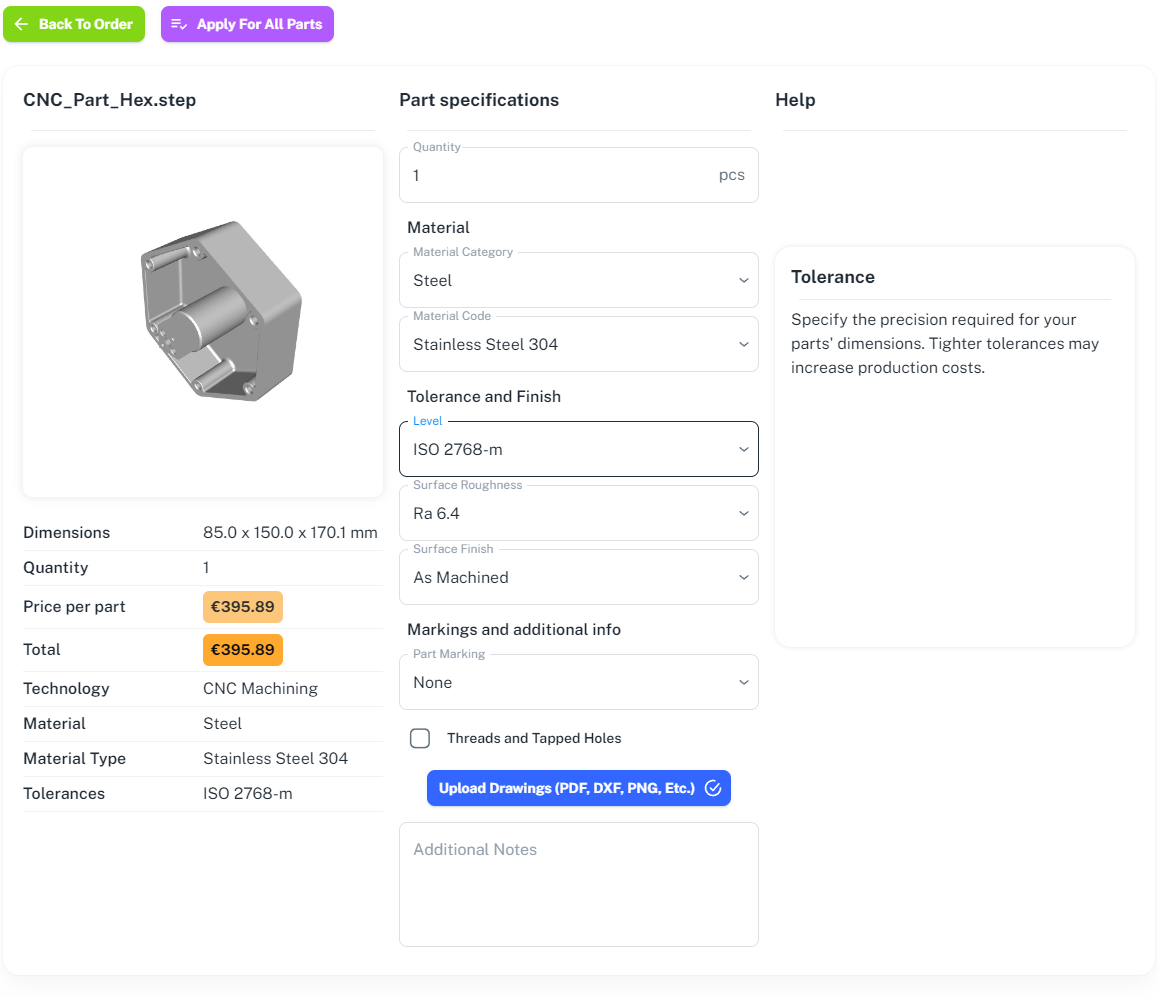Viewport: 1159px width, 998px height.
Task: Click the 3D hex part preview thumbnail
Action: [x=222, y=312]
